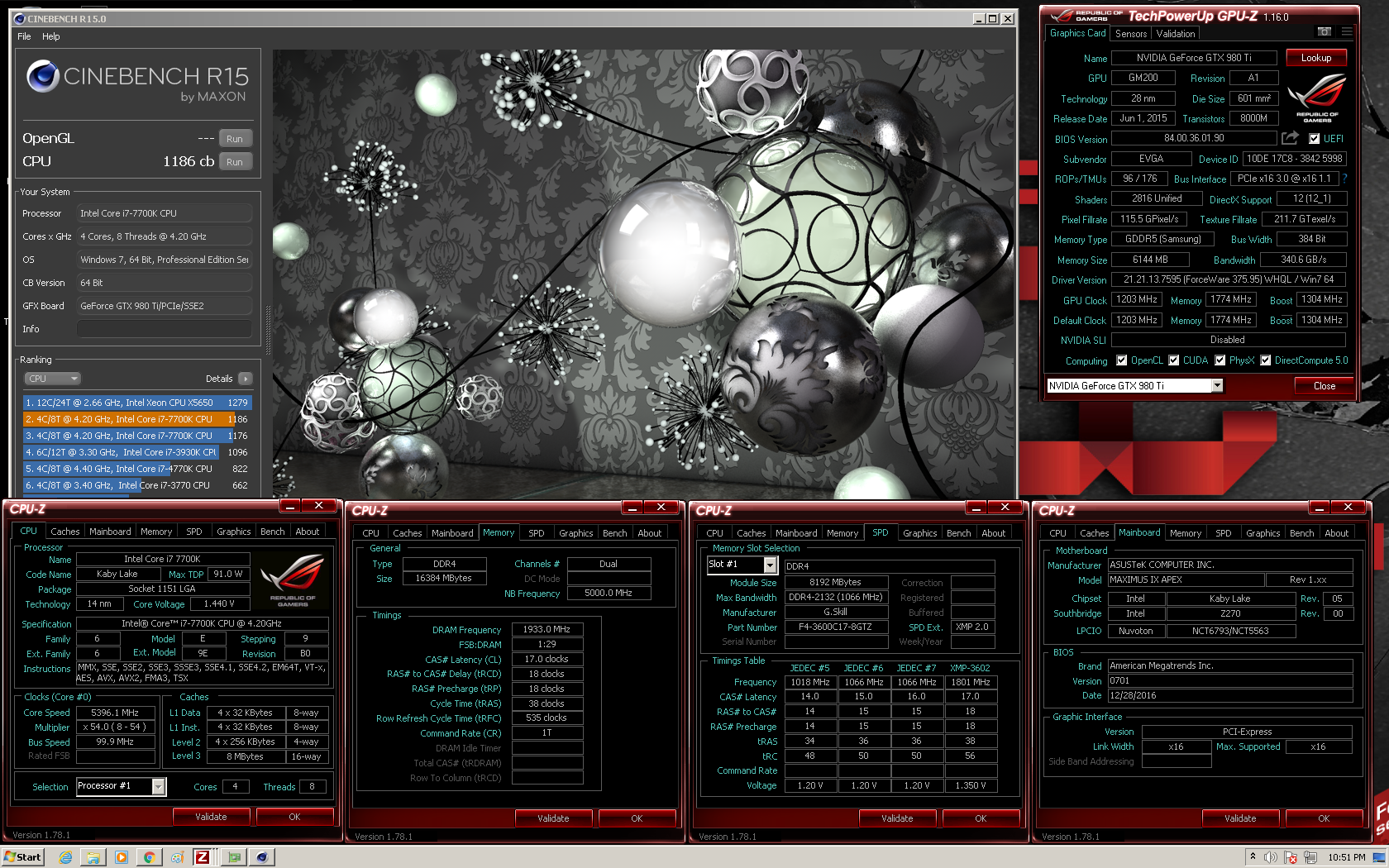This screenshot has height=868, width=1389.
Task: Click the Core Speed value 5396.1 MHz
Action: [x=115, y=713]
